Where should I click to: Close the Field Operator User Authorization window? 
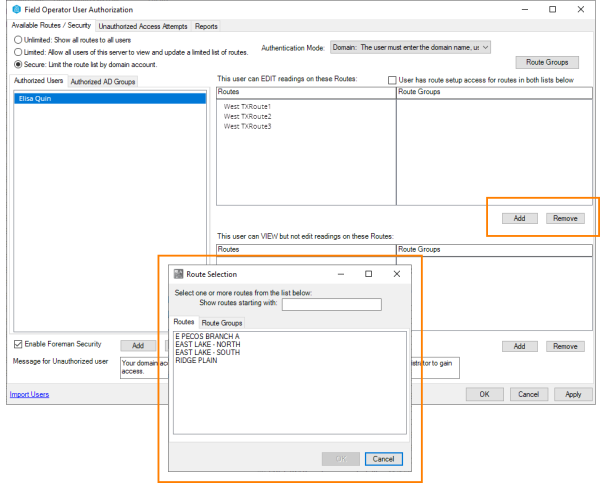(x=580, y=9)
